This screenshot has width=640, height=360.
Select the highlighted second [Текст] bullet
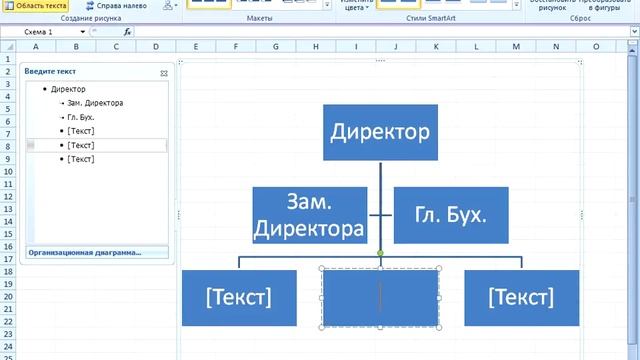point(81,145)
